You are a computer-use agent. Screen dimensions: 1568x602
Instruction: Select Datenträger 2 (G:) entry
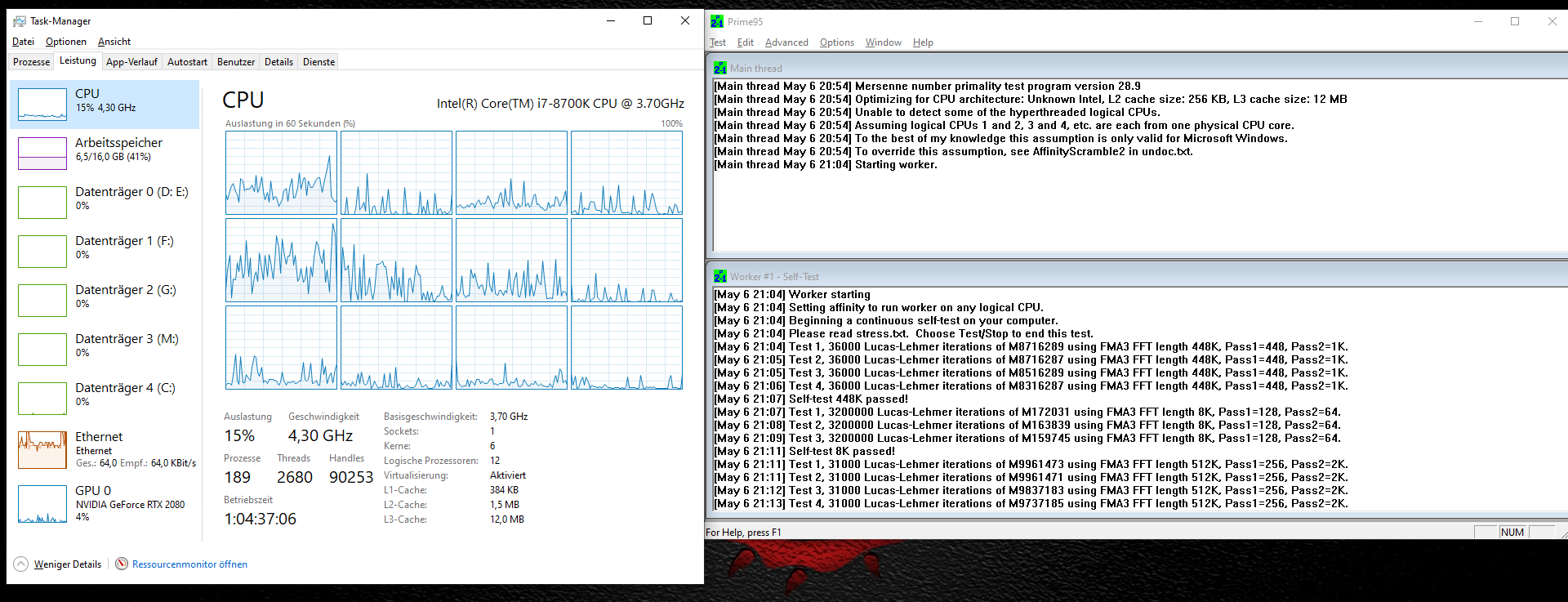click(x=105, y=300)
